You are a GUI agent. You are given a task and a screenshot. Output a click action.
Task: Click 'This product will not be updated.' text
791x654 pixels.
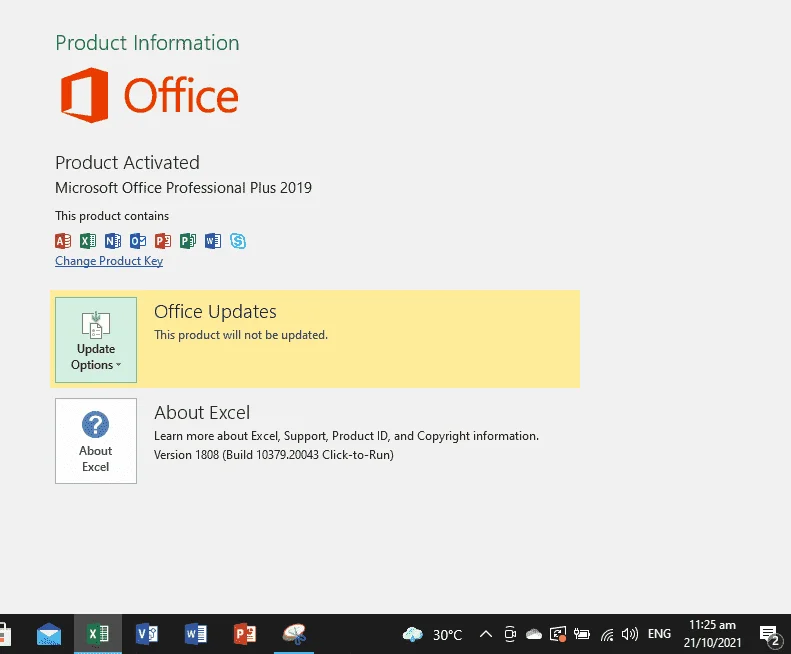241,335
